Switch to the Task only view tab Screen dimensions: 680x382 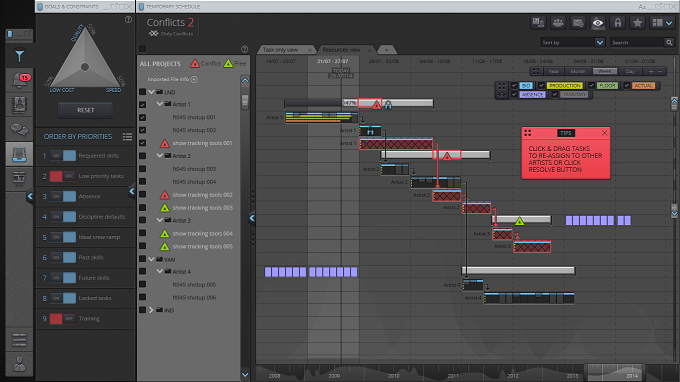[x=280, y=50]
